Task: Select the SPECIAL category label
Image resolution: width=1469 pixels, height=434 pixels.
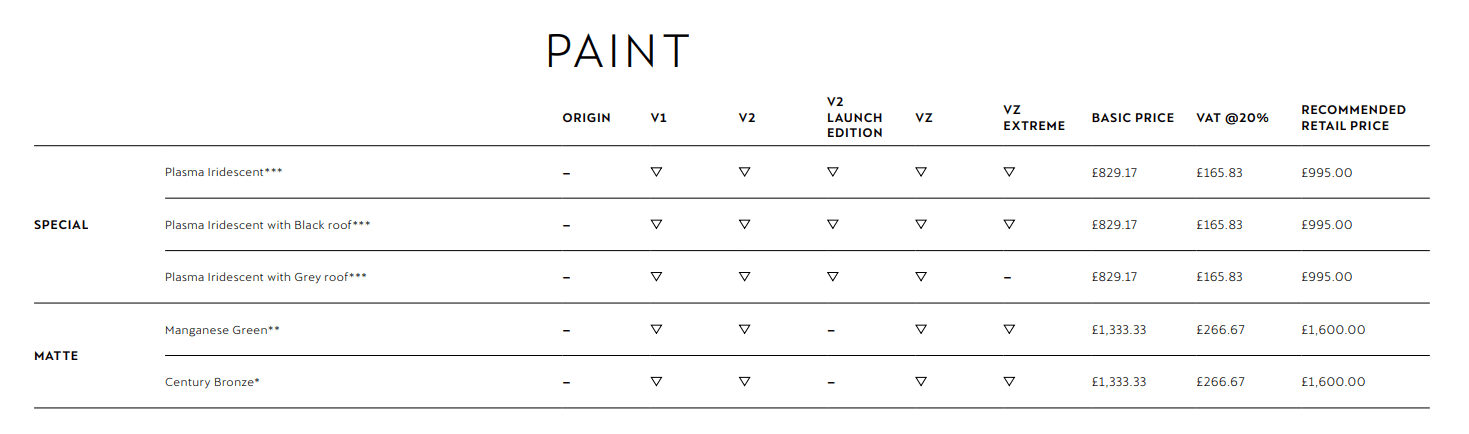Action: [x=61, y=225]
